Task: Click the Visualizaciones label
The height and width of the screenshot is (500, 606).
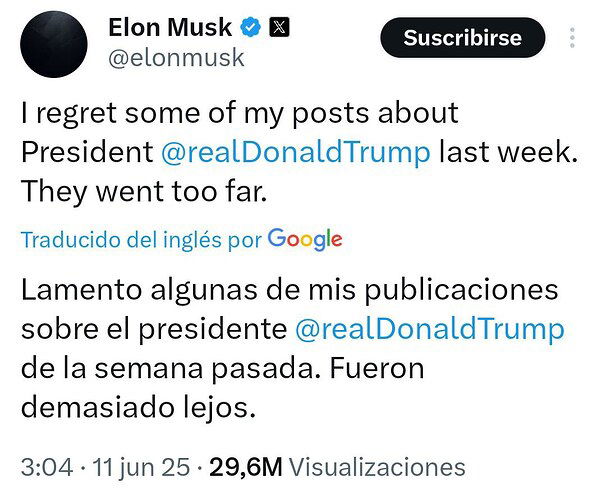Action: [377, 467]
